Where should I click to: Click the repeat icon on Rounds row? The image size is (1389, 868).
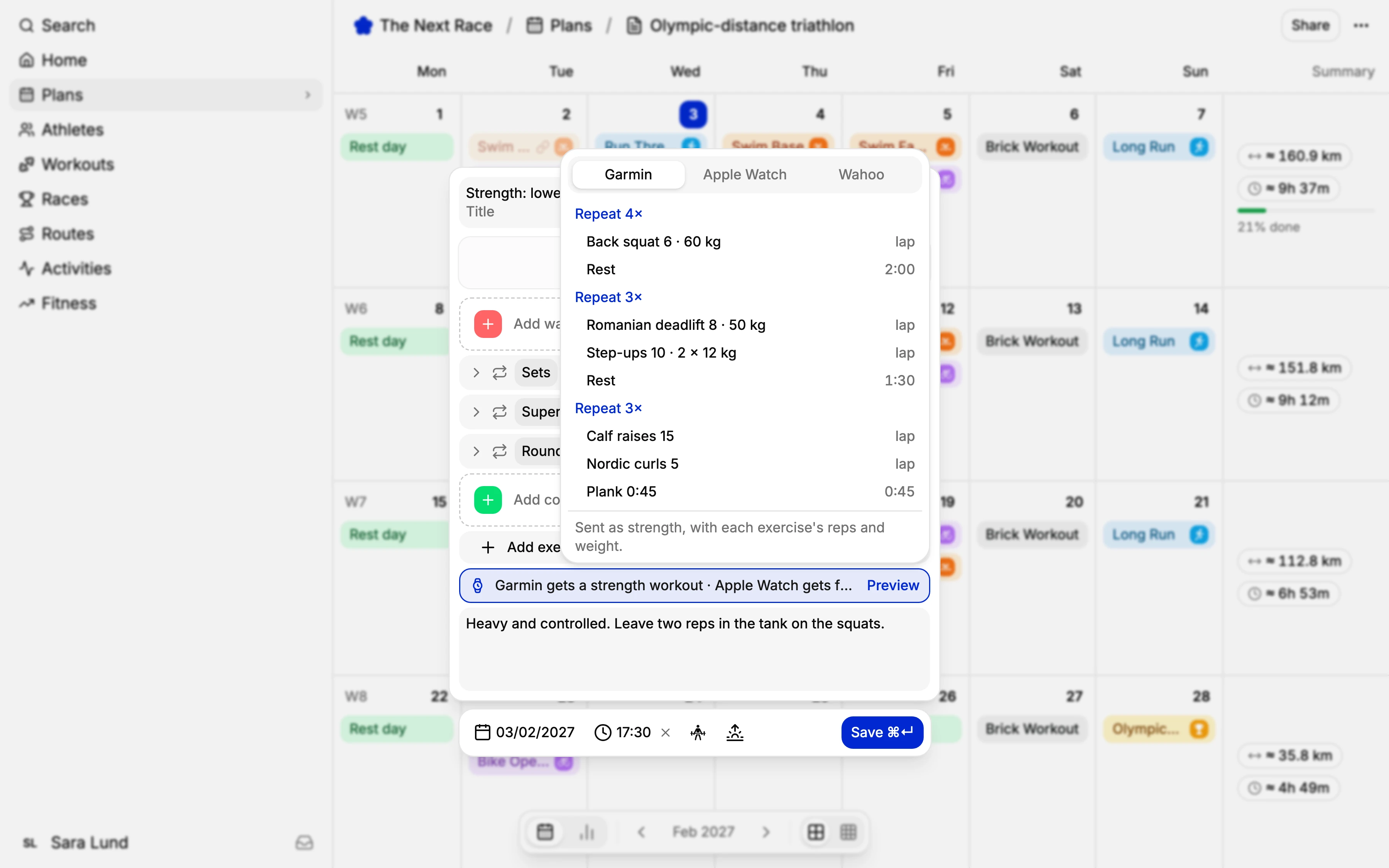click(499, 451)
